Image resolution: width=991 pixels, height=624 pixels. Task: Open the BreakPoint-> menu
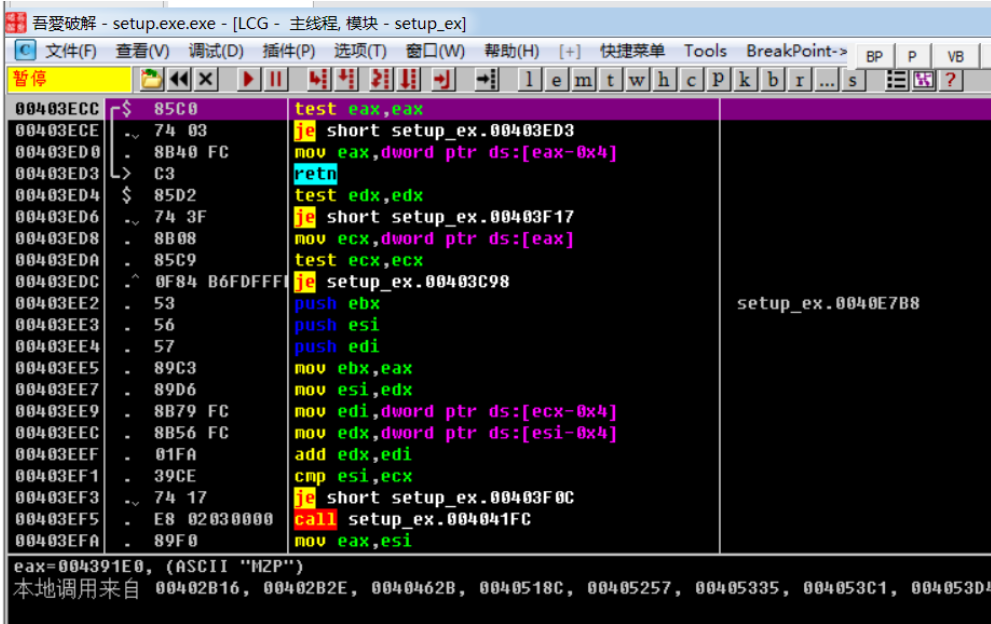click(x=796, y=51)
